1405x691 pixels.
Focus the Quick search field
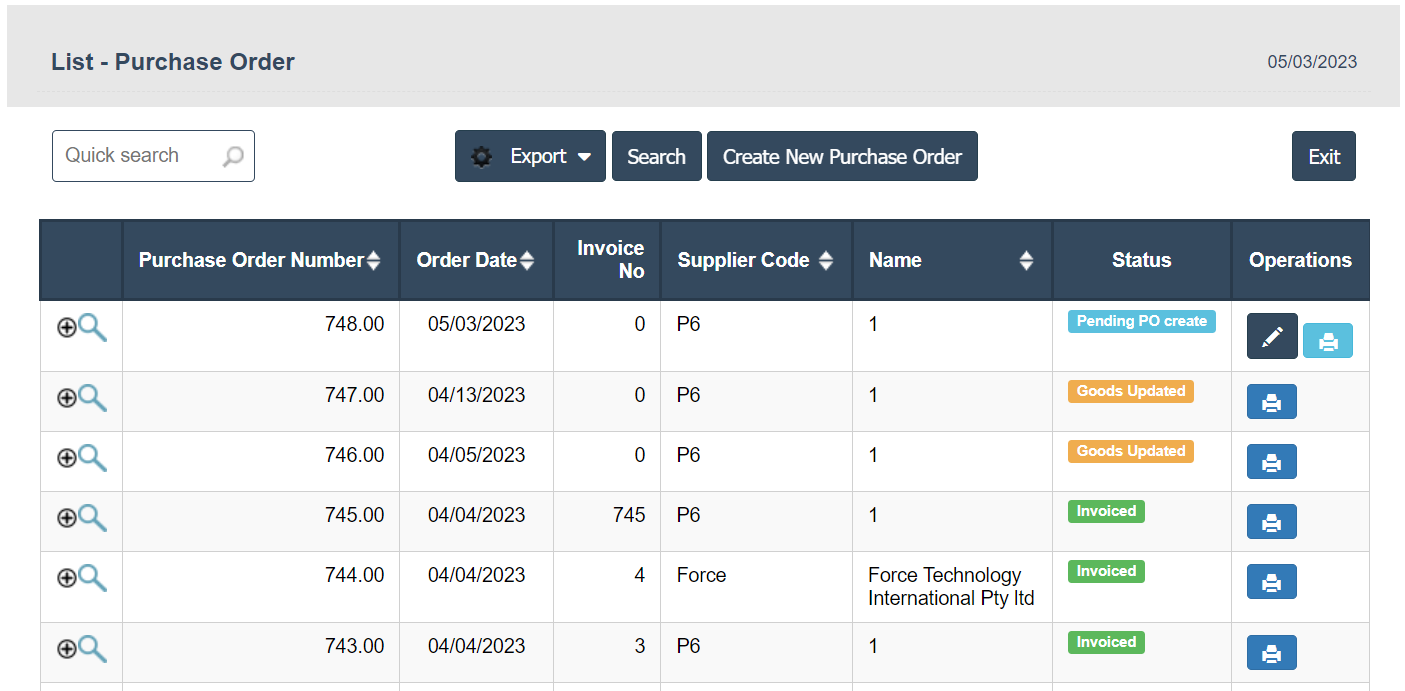140,156
